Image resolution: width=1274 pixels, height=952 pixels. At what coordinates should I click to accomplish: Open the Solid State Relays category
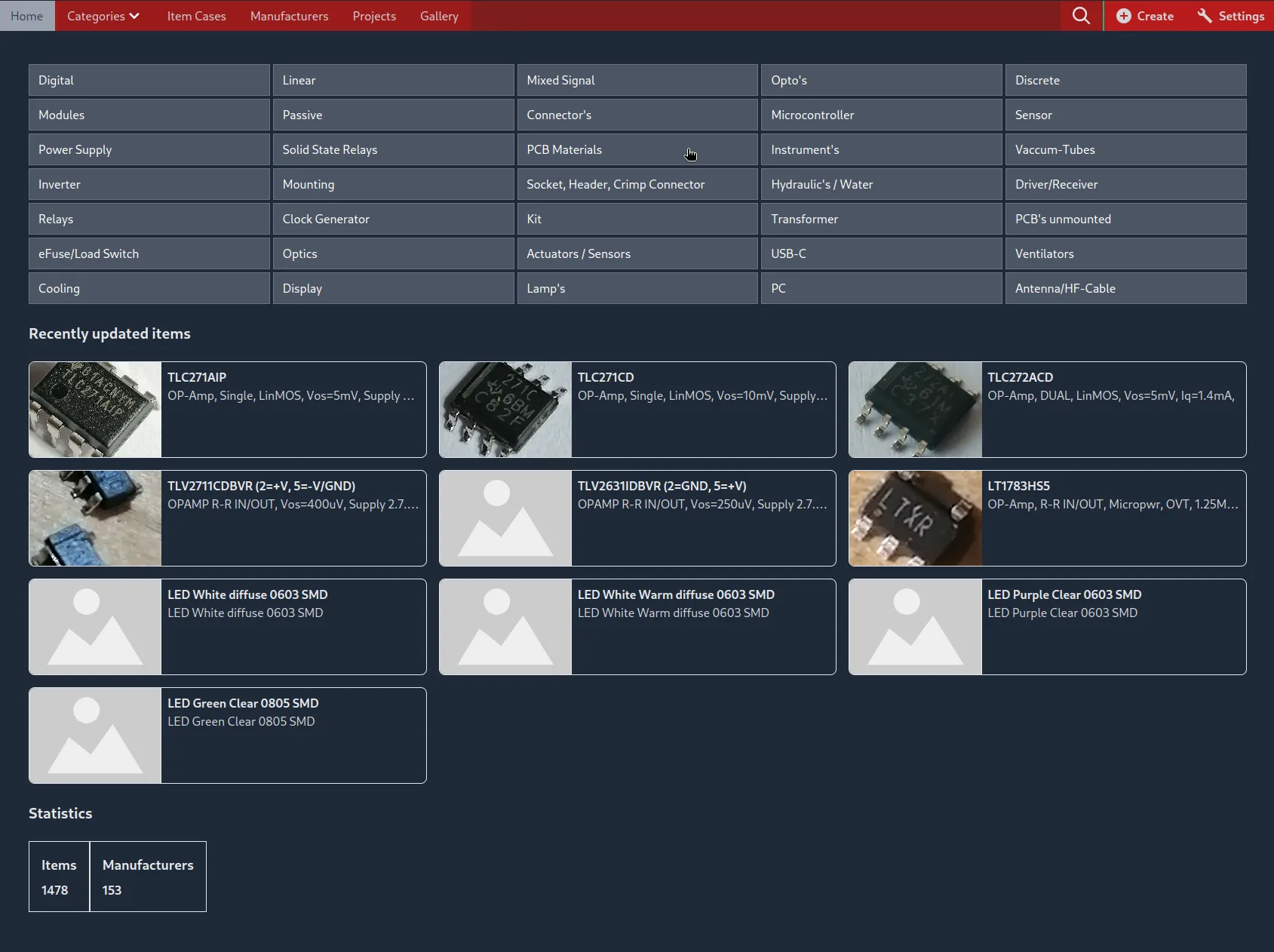tap(393, 149)
